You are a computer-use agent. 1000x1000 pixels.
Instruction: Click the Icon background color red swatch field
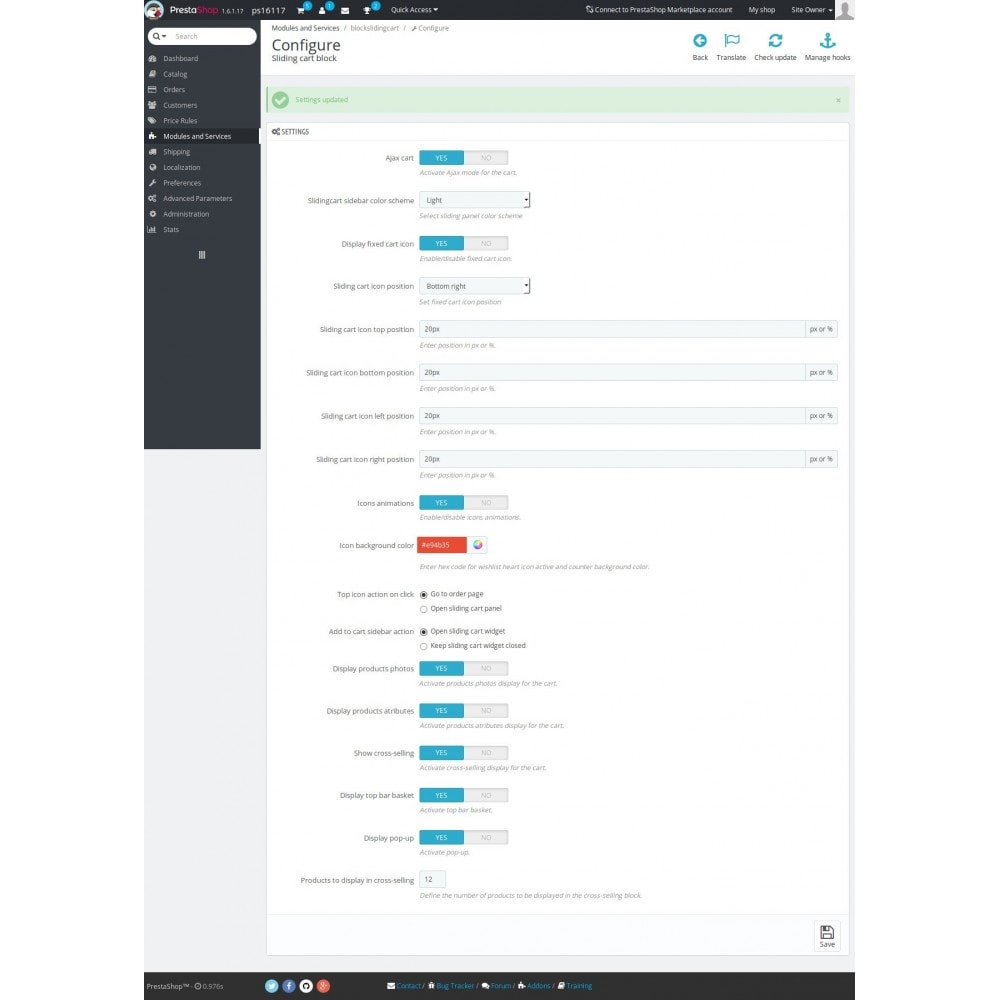tap(442, 545)
